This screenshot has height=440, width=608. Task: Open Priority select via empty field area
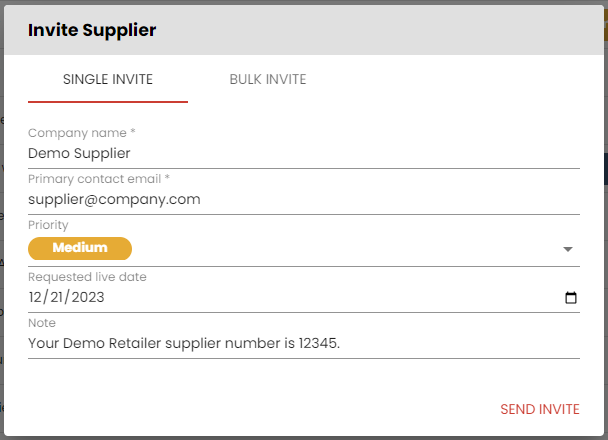point(345,248)
